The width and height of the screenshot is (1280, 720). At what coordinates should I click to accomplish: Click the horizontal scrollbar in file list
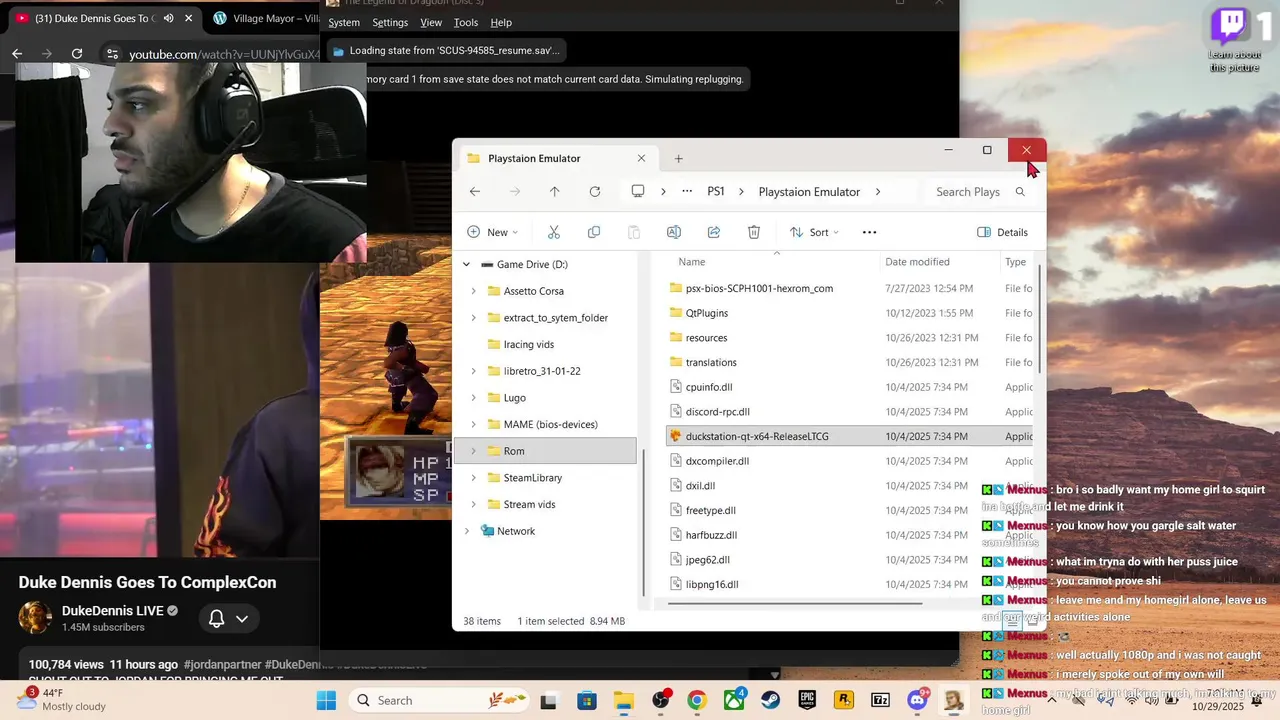[x=795, y=603]
